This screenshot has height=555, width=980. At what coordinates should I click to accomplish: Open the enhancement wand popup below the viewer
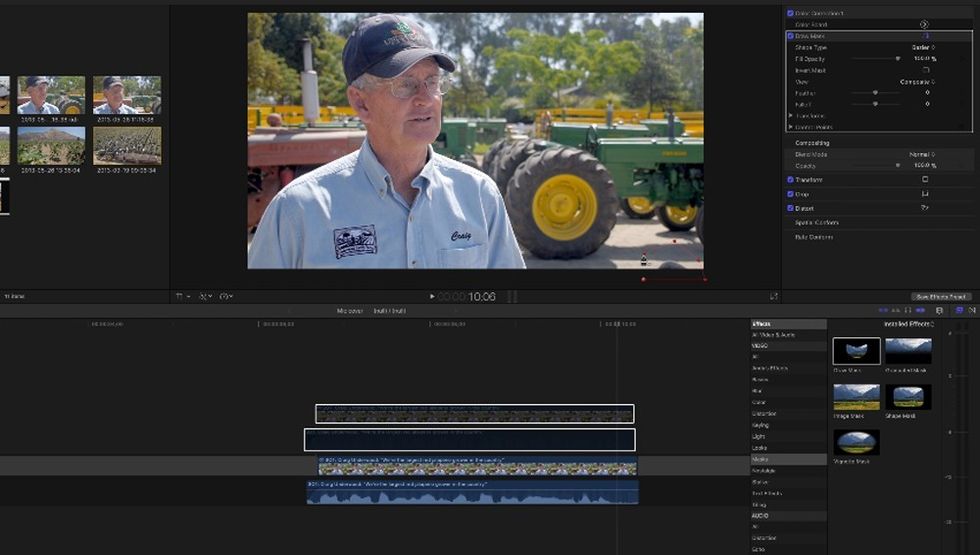205,296
